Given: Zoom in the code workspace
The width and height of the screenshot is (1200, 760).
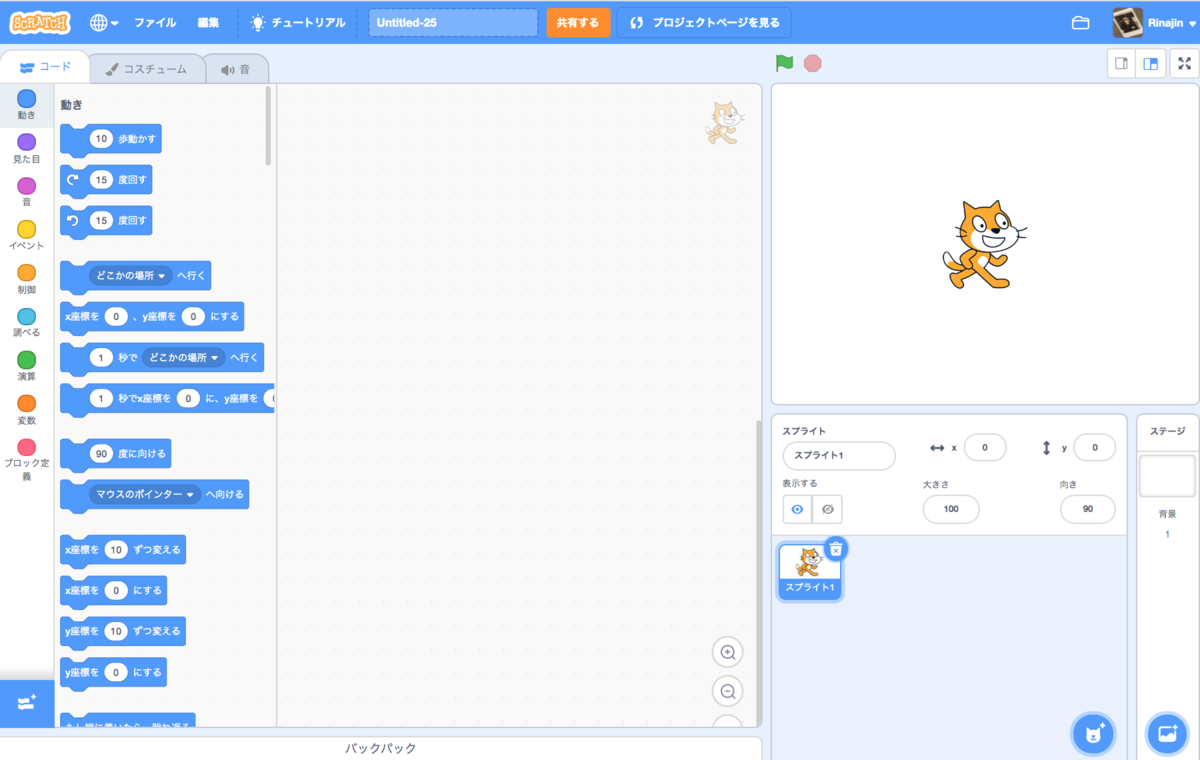Looking at the screenshot, I should (x=728, y=653).
